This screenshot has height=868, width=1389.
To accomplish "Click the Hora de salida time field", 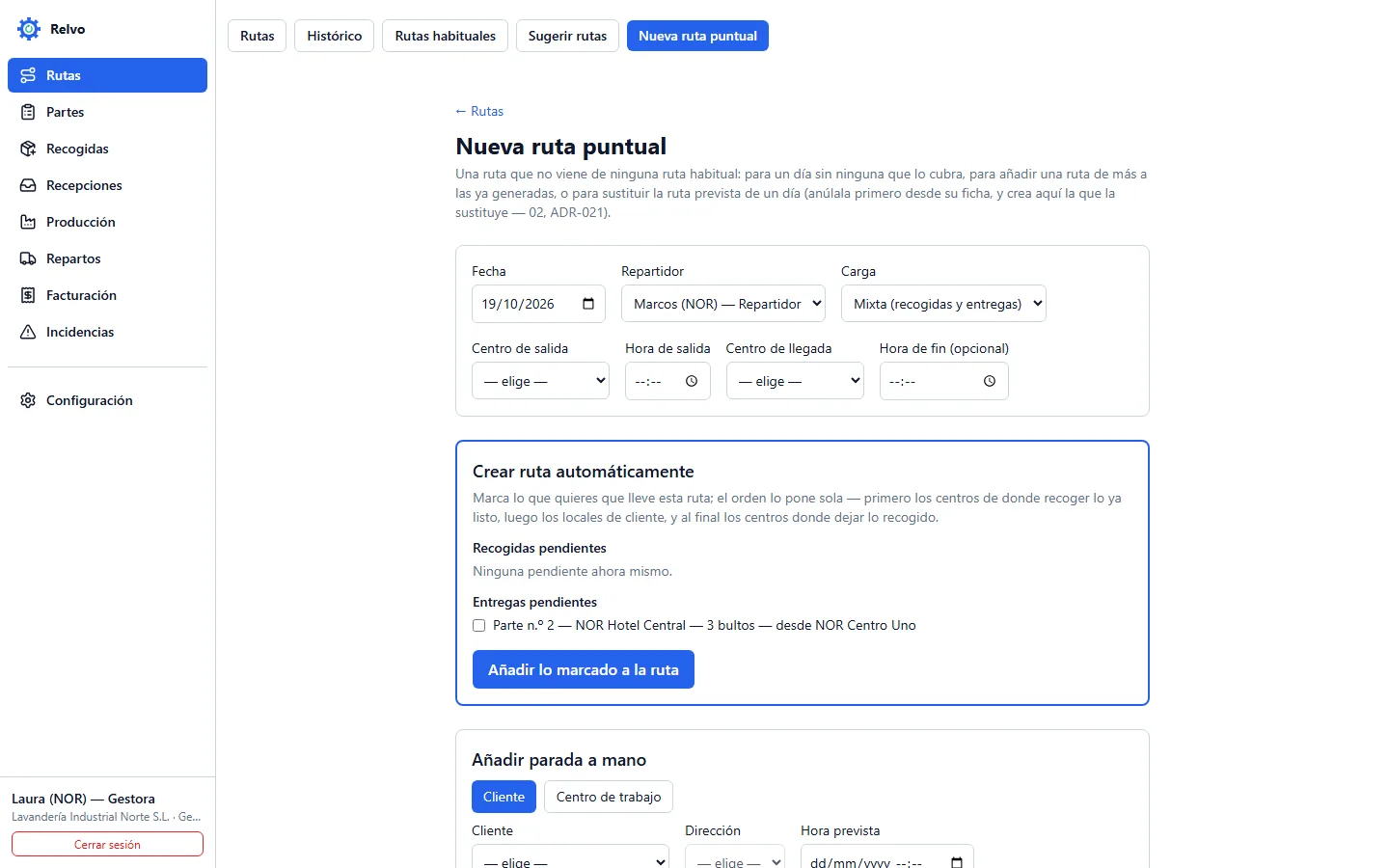I will (667, 381).
